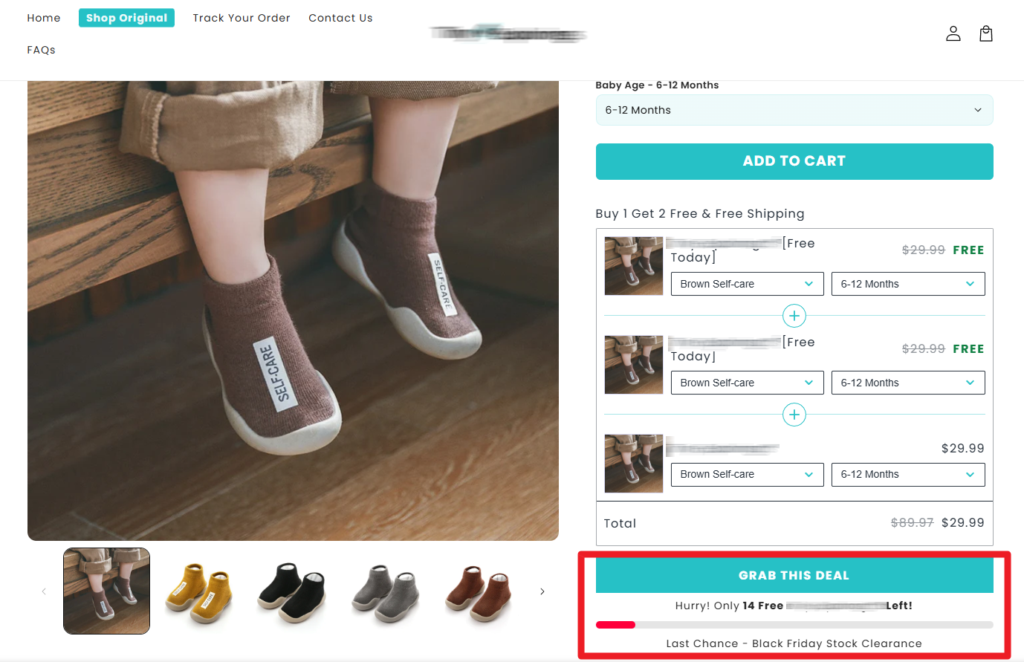Go to the Home menu item
The image size is (1024, 662).
pyautogui.click(x=44, y=18)
